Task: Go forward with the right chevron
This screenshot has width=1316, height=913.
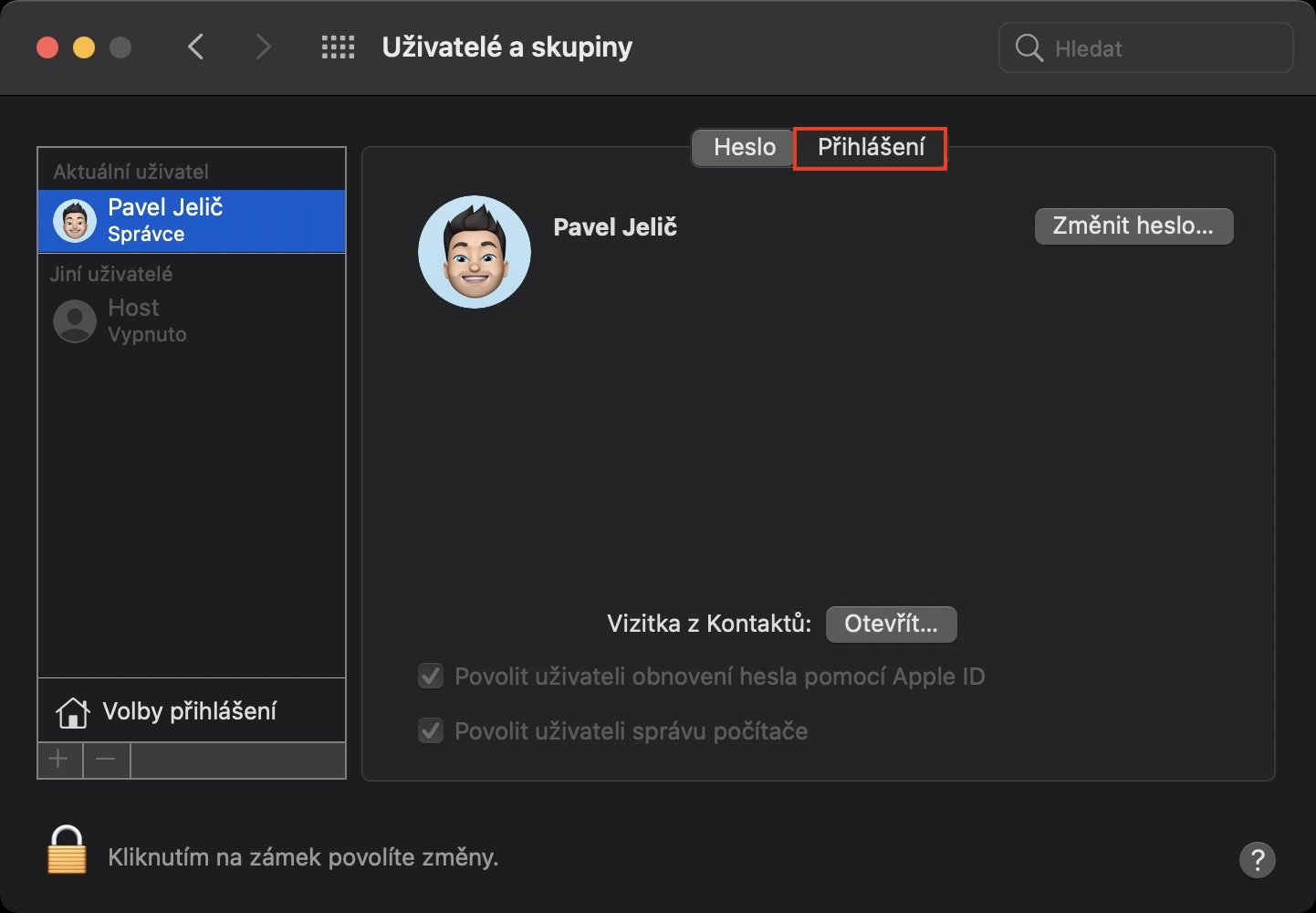Action: (263, 47)
